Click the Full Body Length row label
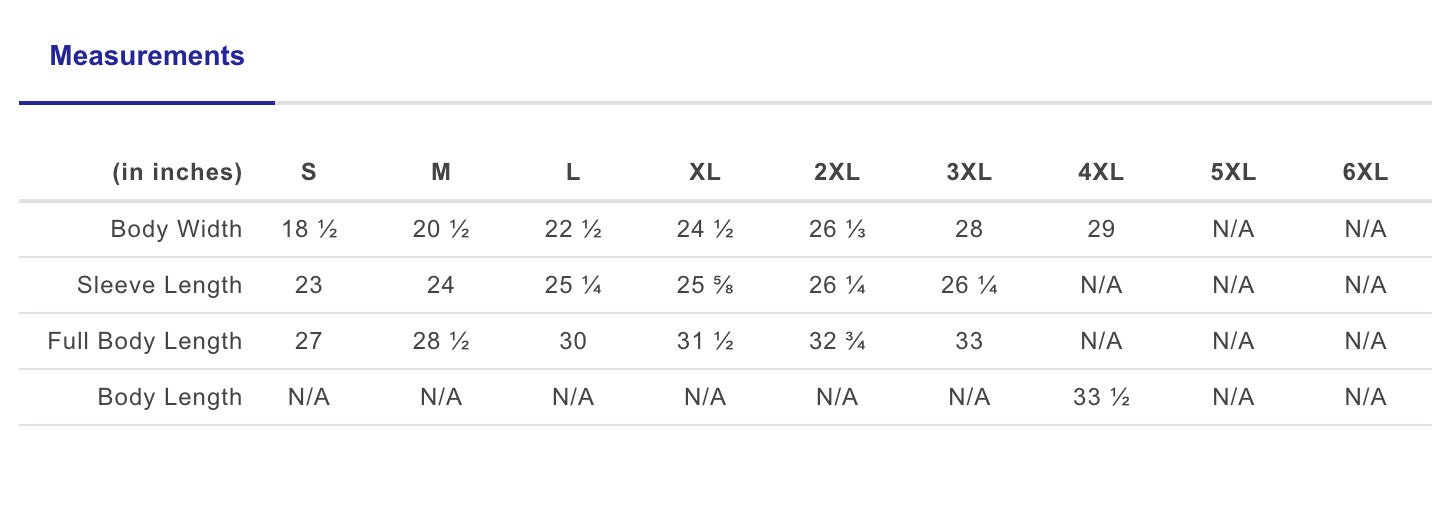 pyautogui.click(x=145, y=341)
